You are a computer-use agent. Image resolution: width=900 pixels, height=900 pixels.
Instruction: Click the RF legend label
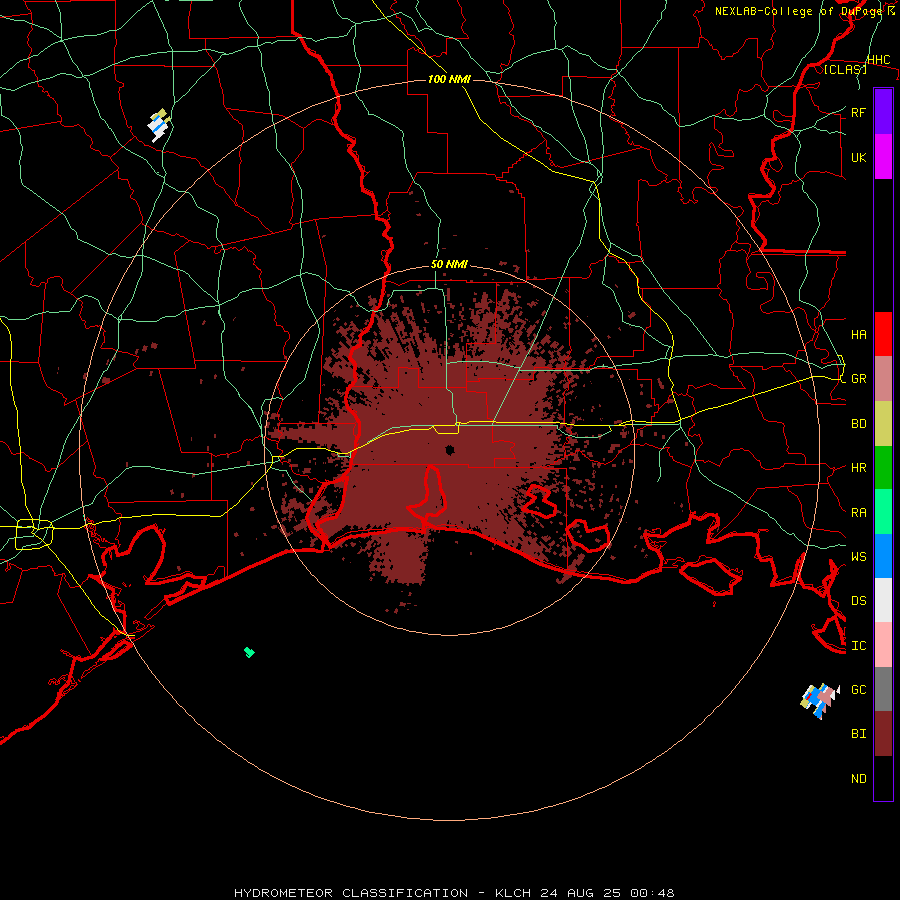(x=858, y=112)
